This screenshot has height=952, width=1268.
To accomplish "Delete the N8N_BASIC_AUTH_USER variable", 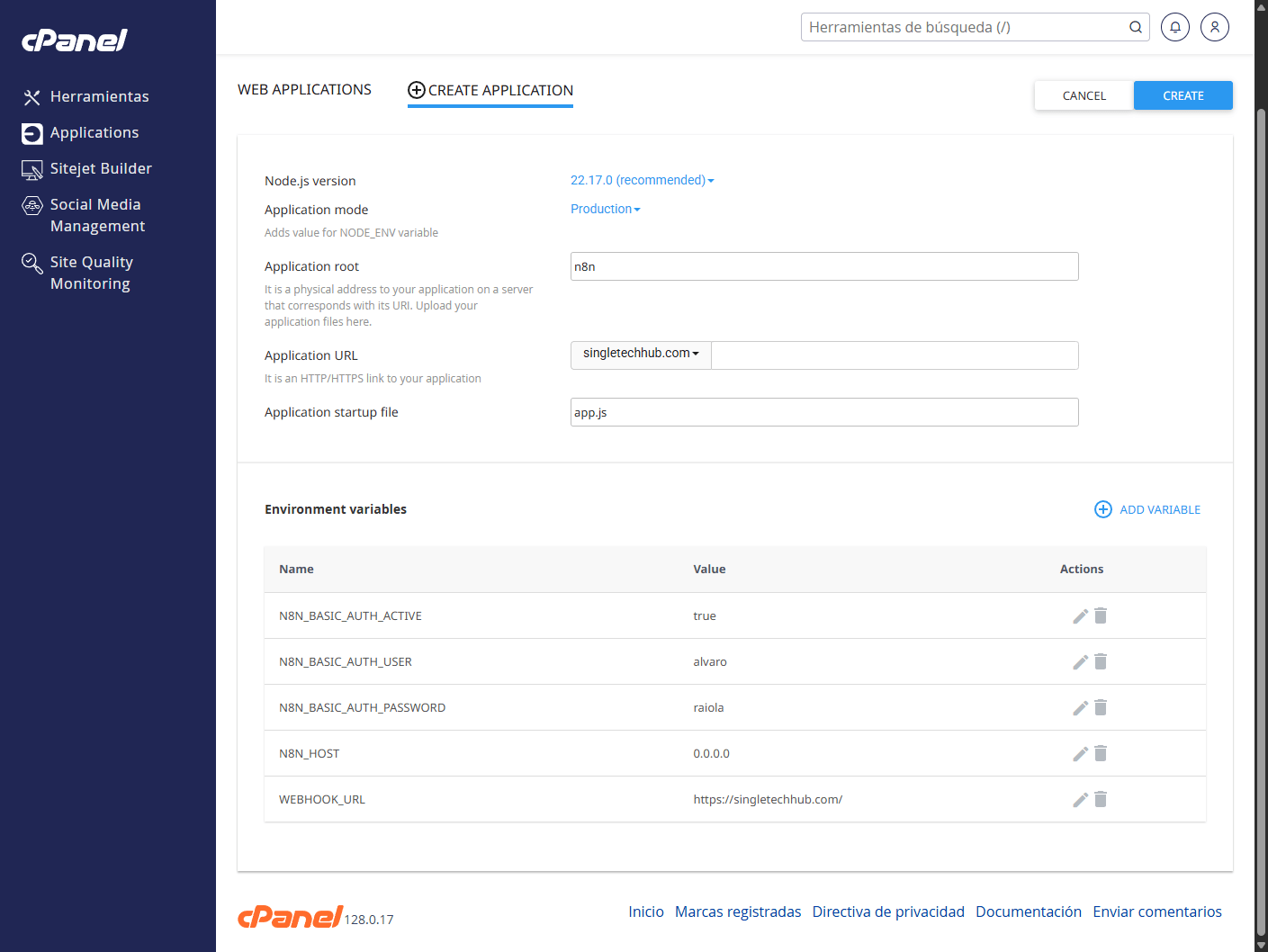I will click(1101, 661).
